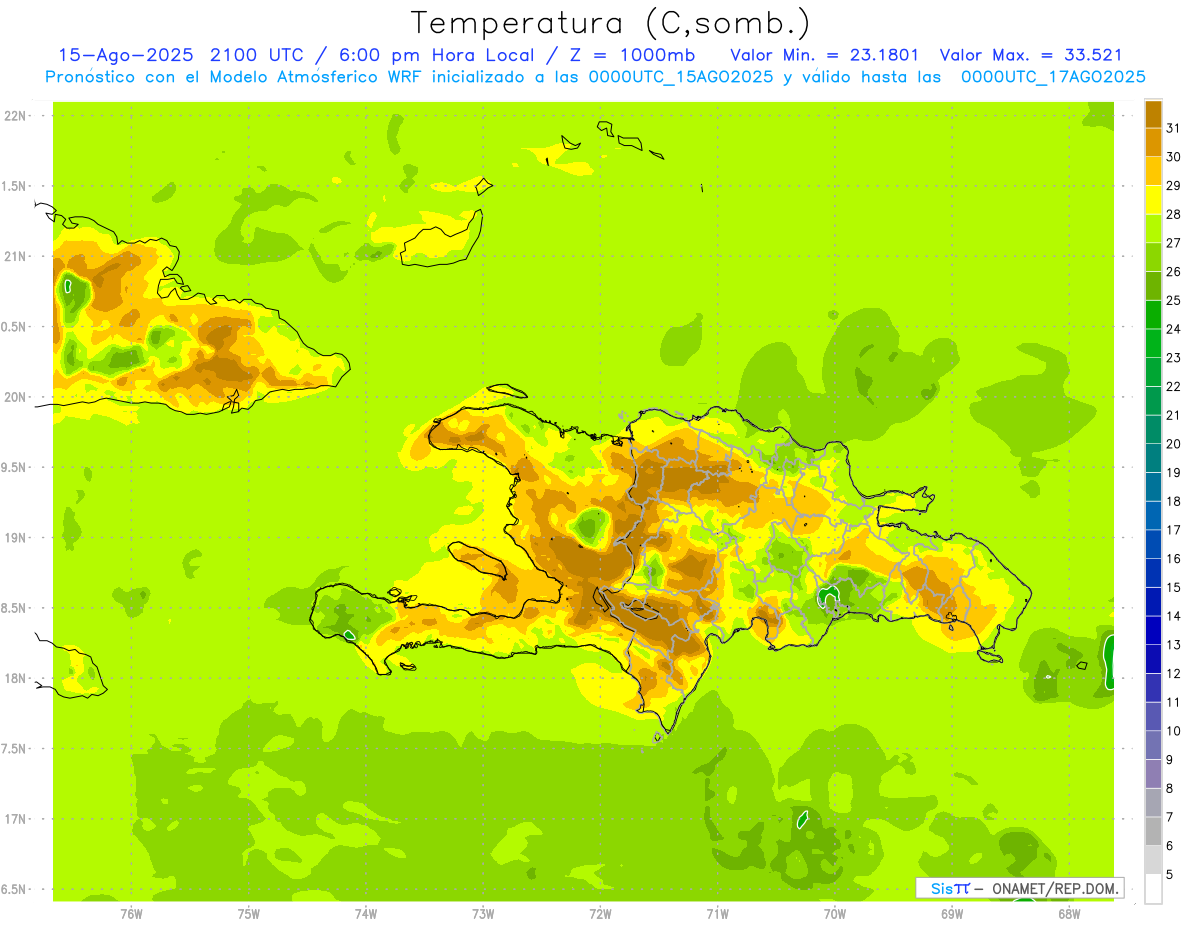Click the legend value '28' on colorbar
1200x927 pixels.
[x=1173, y=214]
